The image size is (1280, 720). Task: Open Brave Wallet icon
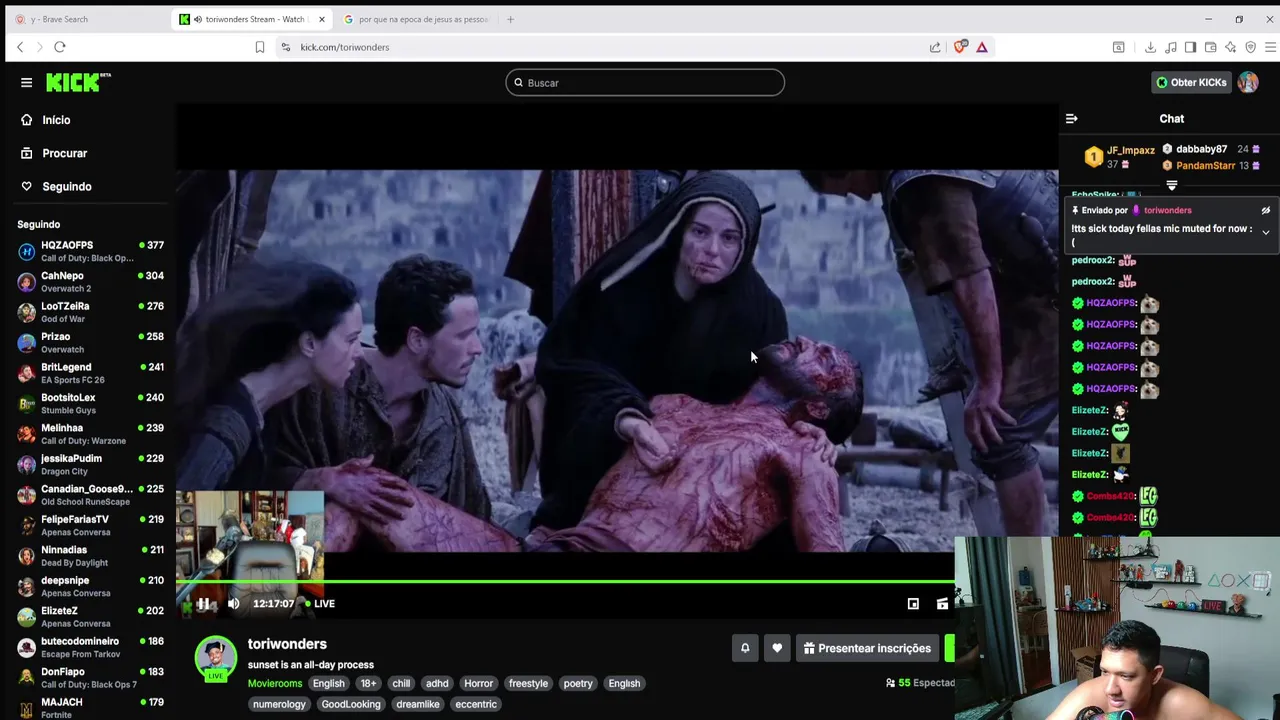[1210, 47]
